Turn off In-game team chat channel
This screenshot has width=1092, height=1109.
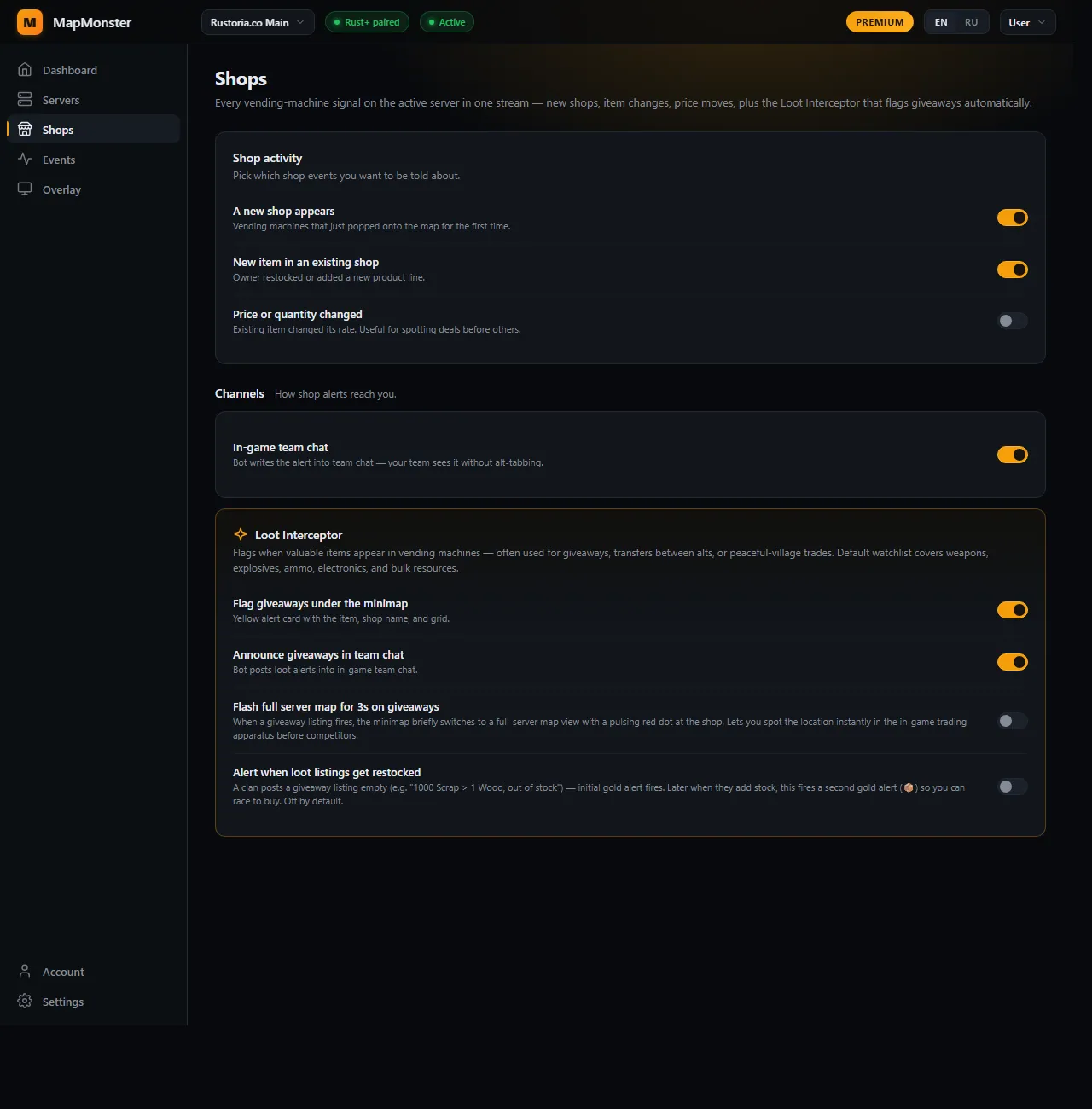1013,455
